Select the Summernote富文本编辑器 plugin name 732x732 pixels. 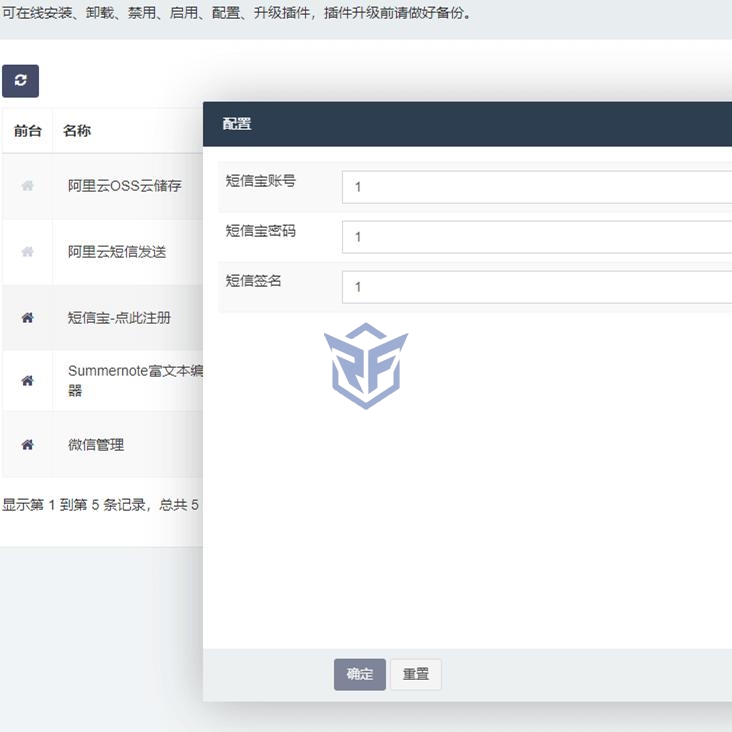point(135,380)
